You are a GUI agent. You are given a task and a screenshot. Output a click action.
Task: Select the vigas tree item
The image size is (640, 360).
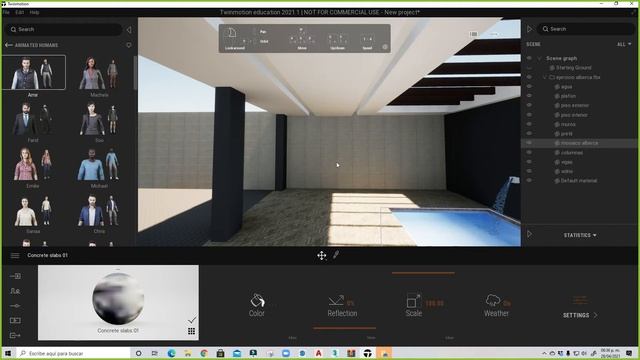[x=567, y=162]
